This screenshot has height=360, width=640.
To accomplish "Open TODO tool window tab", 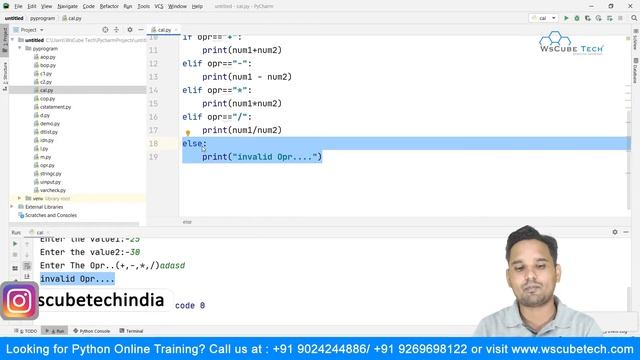I will [x=26, y=331].
